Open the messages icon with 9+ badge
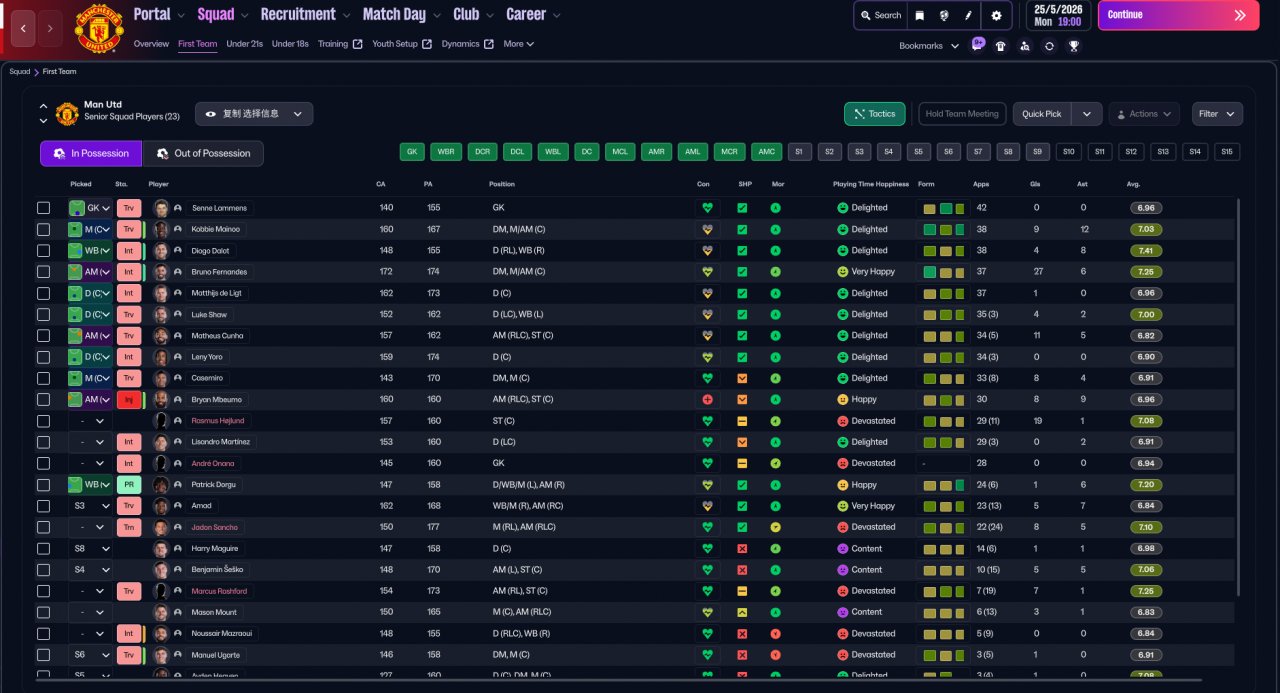1280x693 pixels. (977, 45)
